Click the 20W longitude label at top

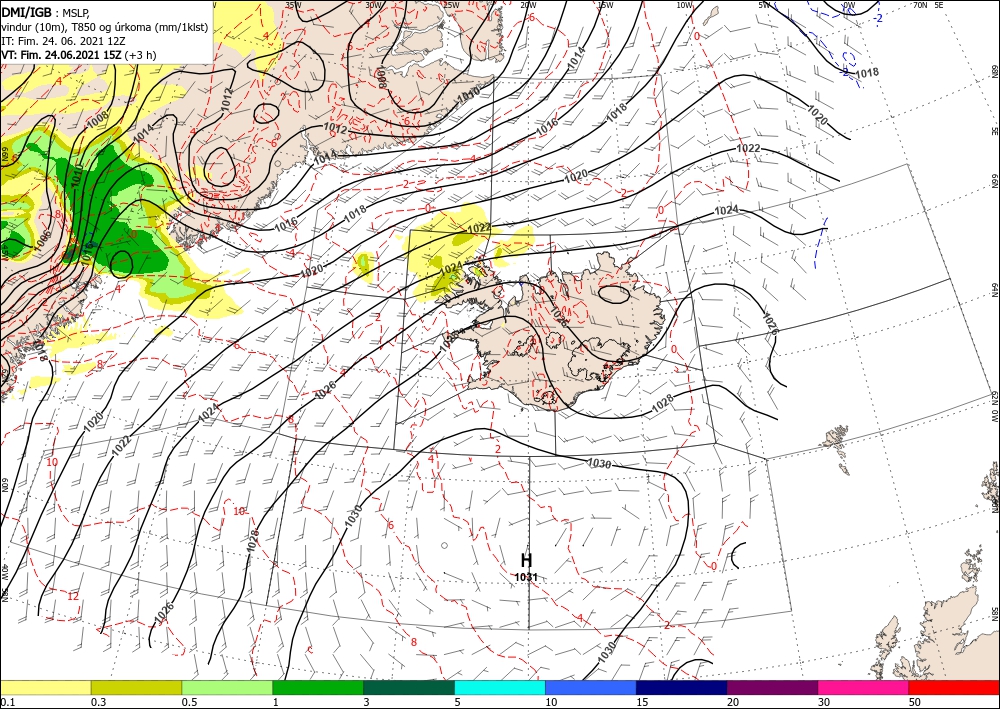[527, 5]
